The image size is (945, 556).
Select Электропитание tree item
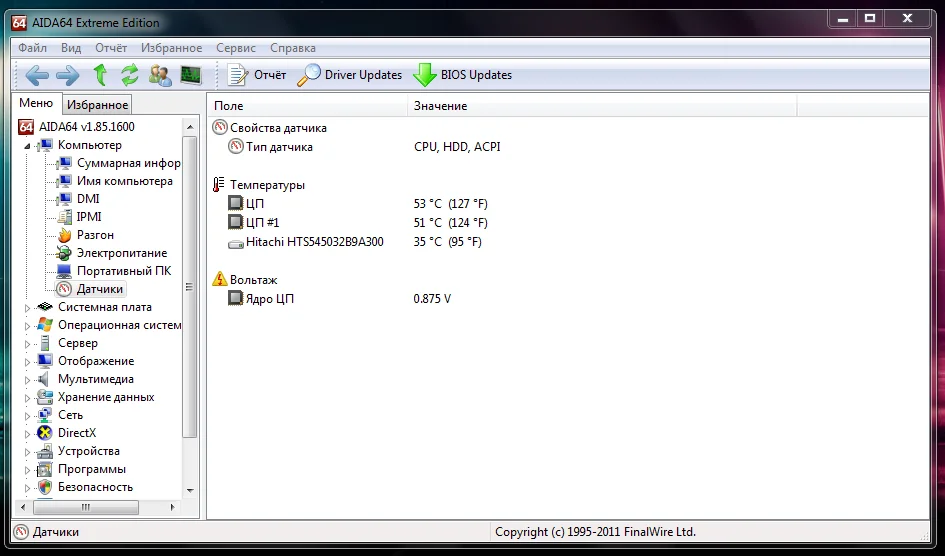click(x=122, y=253)
